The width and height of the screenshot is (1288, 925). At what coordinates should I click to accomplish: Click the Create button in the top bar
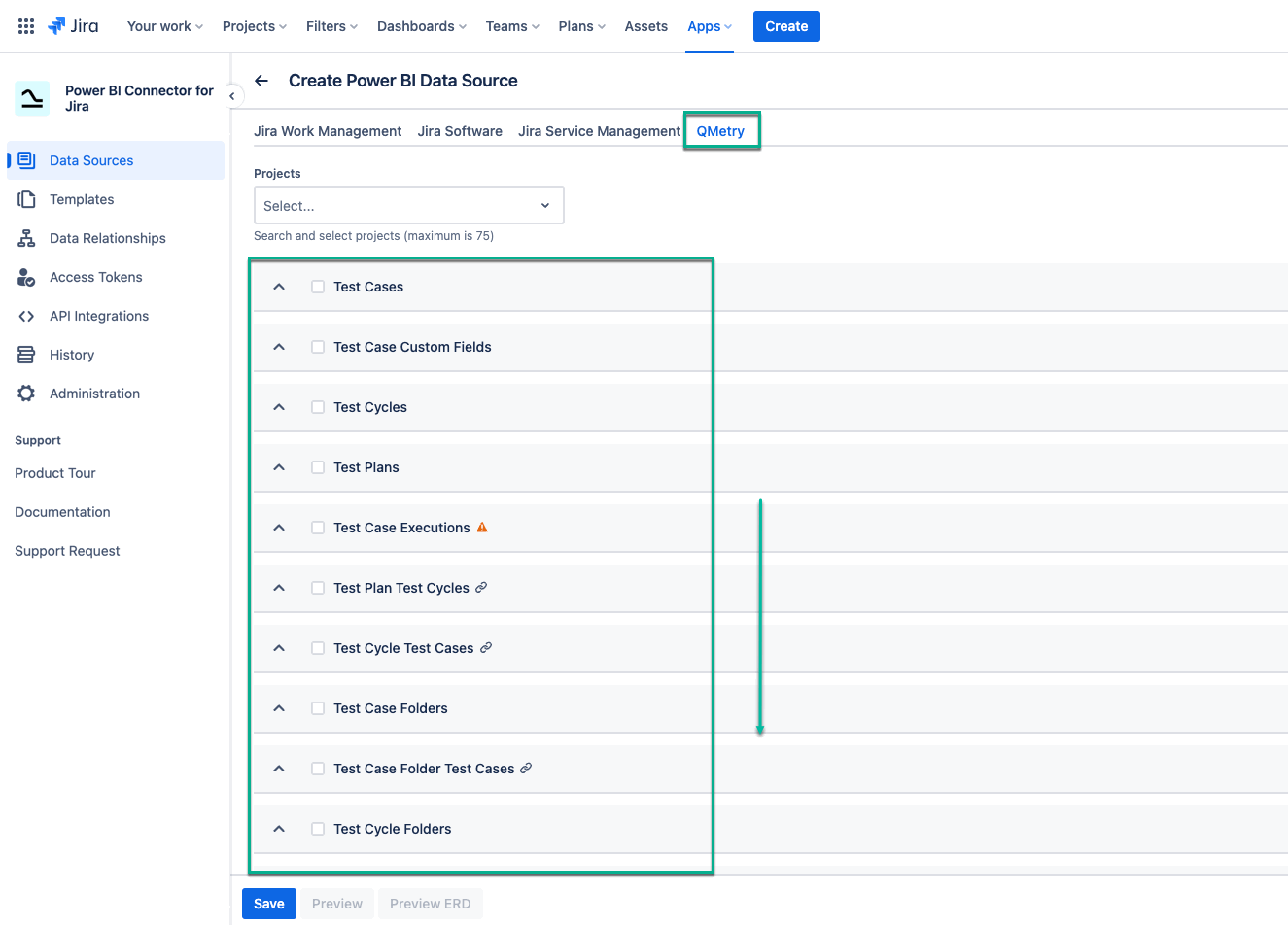(x=785, y=25)
